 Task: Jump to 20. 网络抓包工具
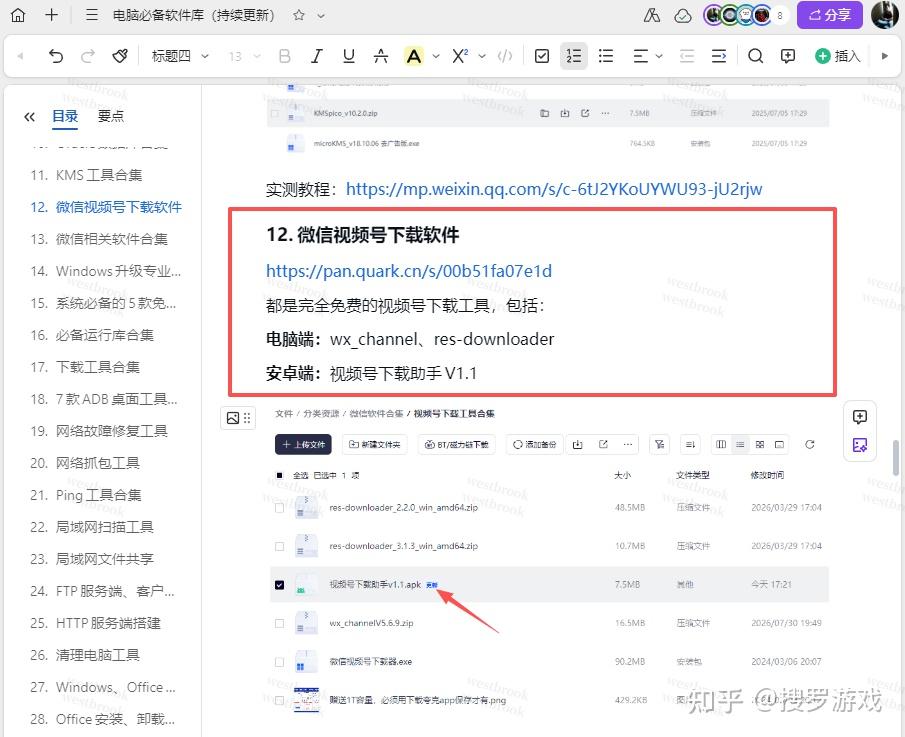coord(85,463)
